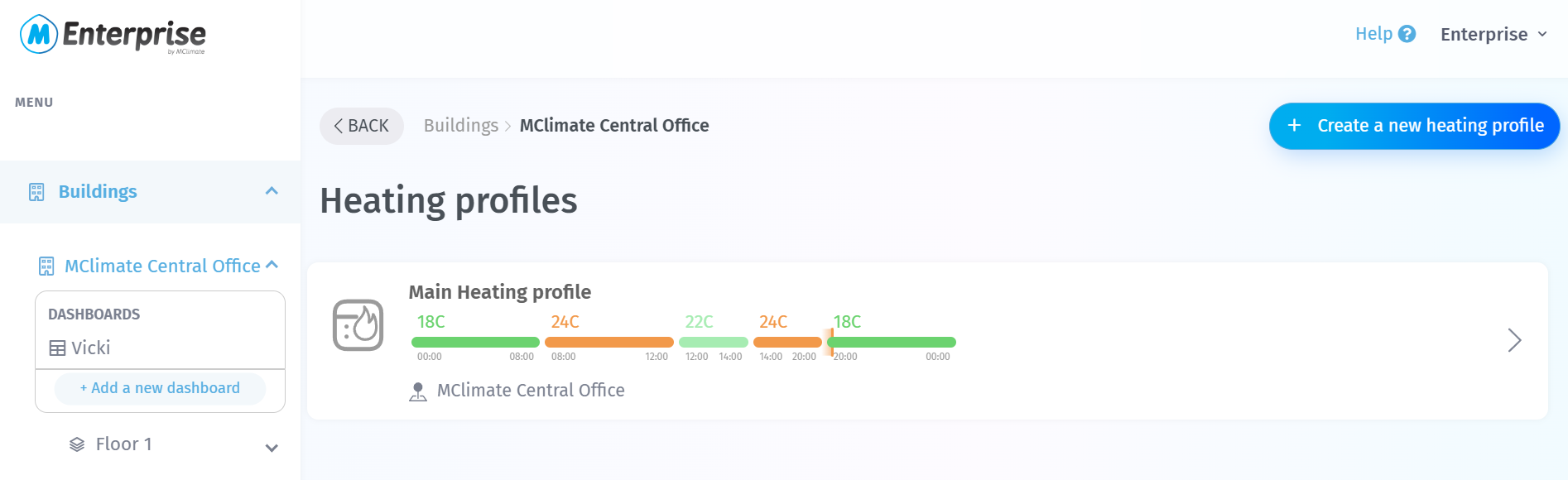Click the Floor 1 layers icon
Viewport: 1568px width, 480px height.
[77, 444]
